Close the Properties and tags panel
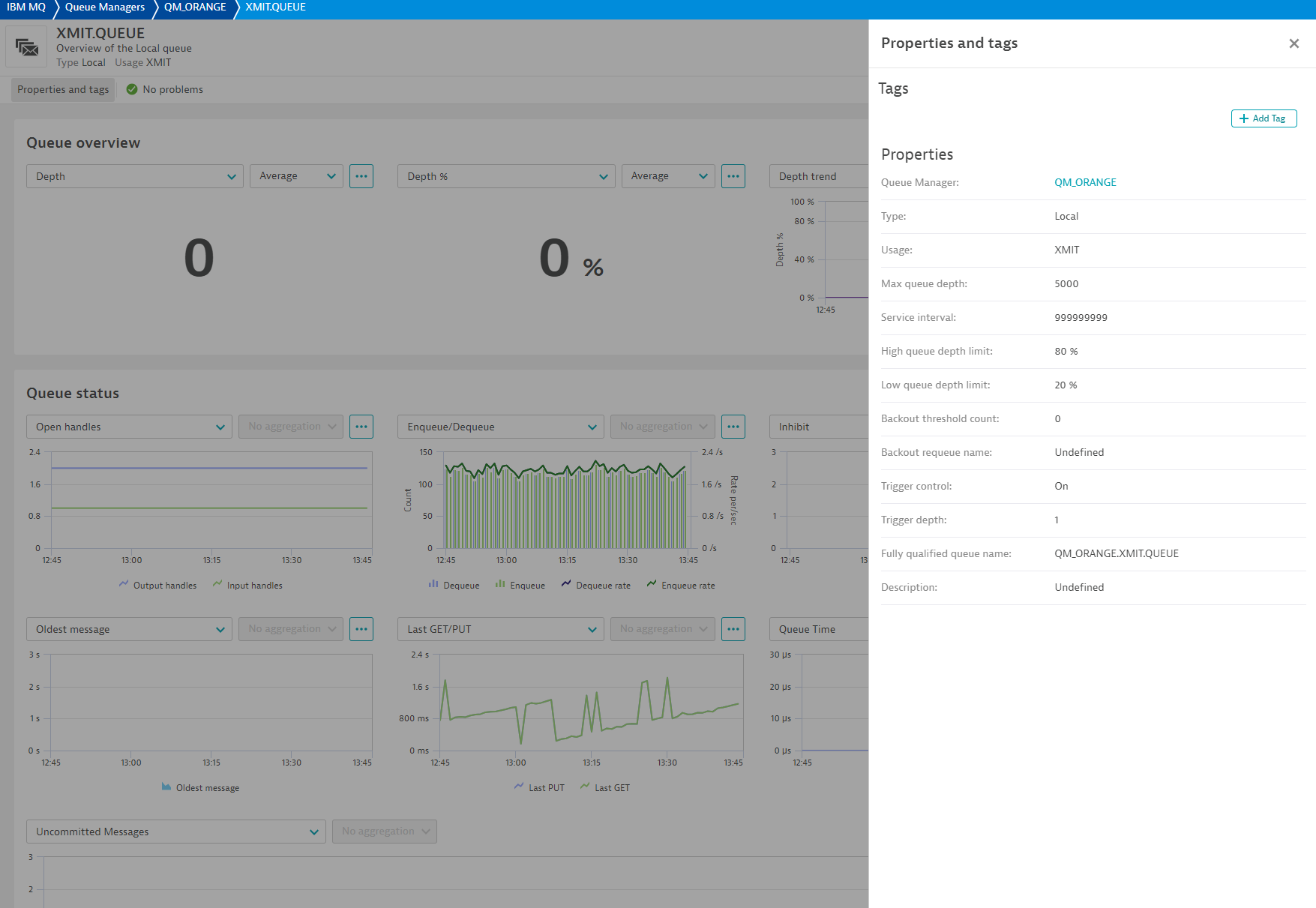 pos(1294,43)
